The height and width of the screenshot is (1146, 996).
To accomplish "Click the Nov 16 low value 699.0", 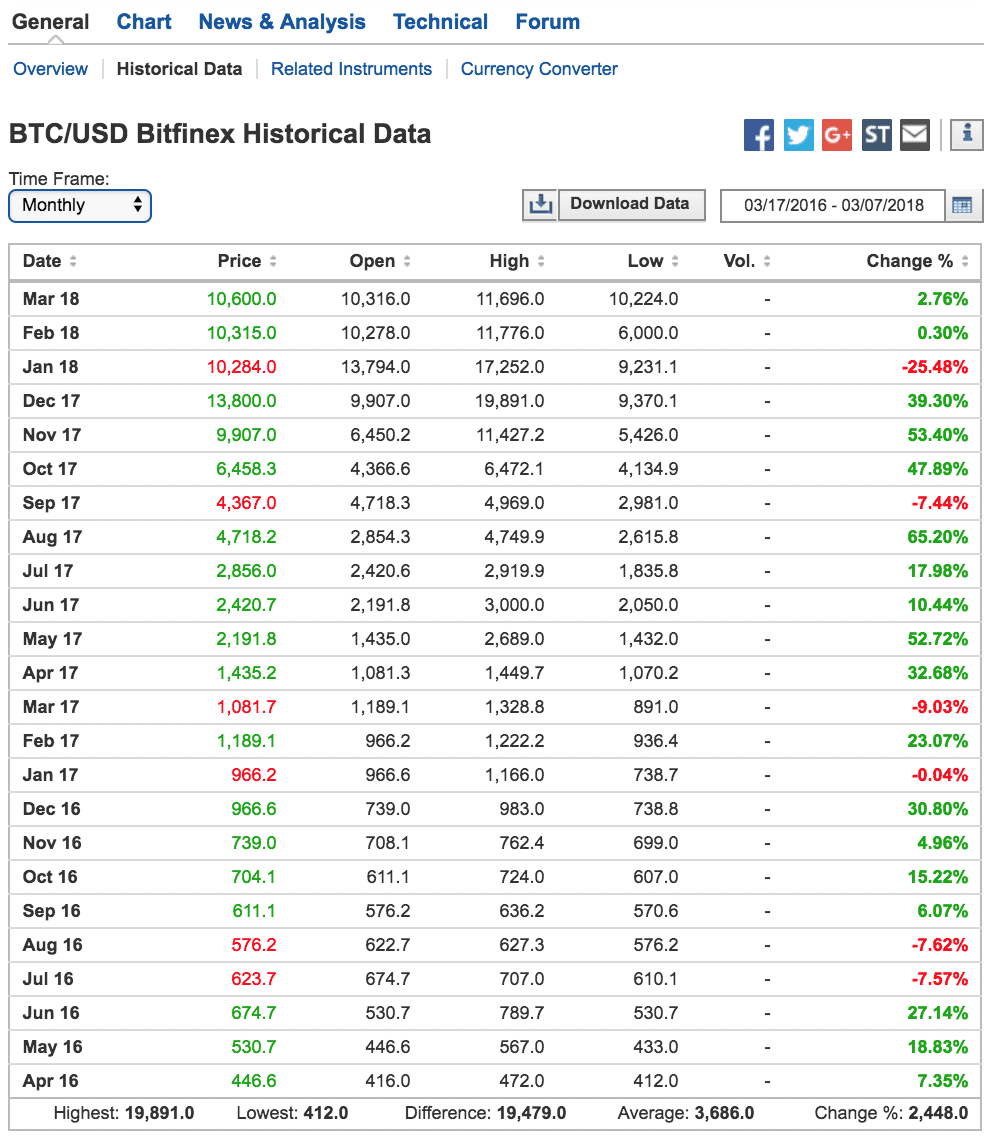I will (x=655, y=843).
